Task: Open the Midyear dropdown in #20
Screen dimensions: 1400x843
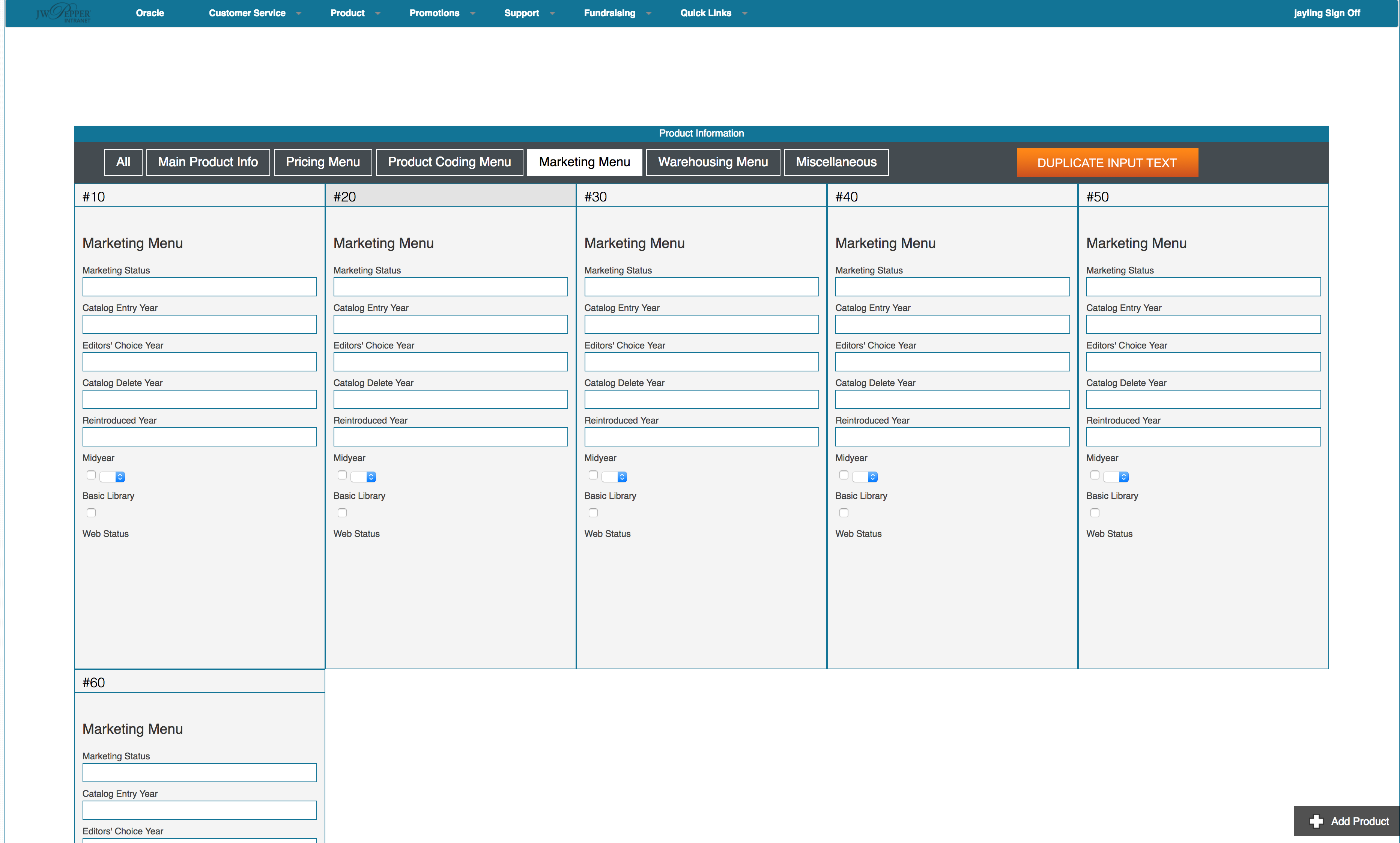Action: click(x=364, y=476)
